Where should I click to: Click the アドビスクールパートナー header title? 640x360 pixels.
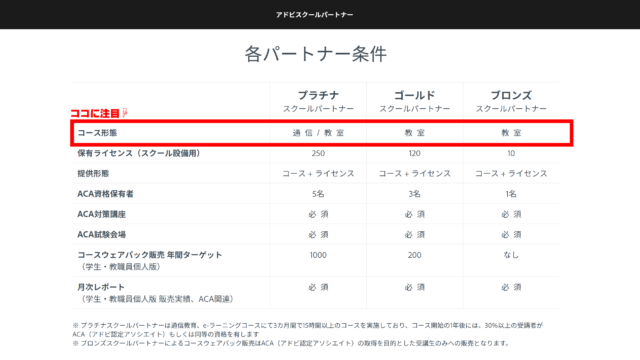click(x=314, y=15)
